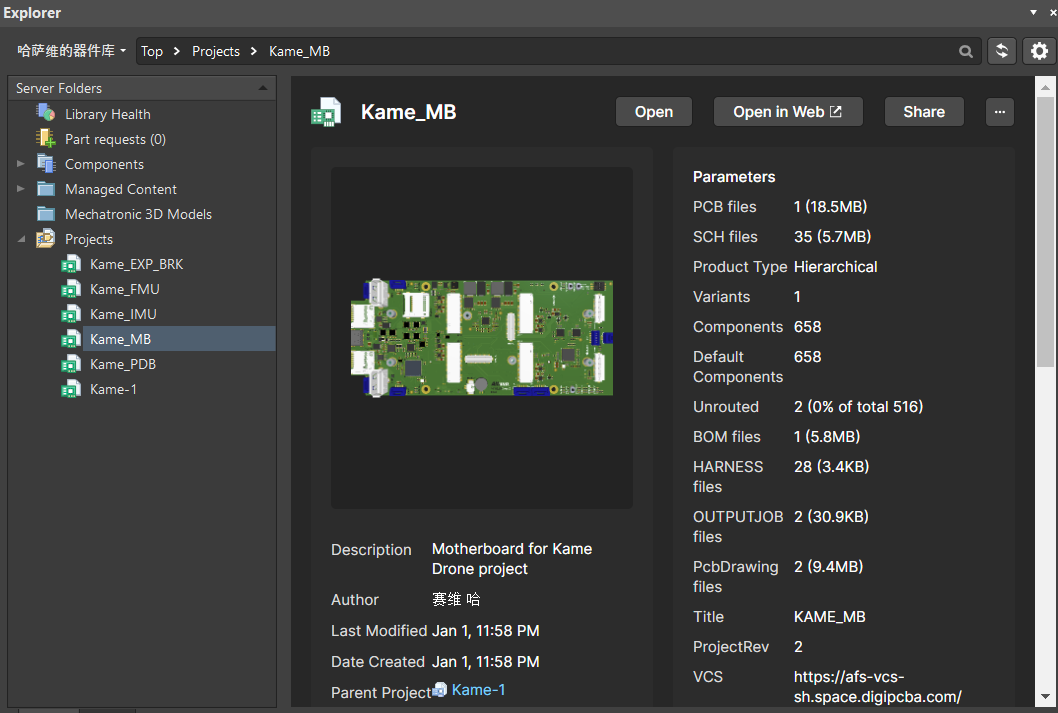Expand the Components tree node
Image resolution: width=1058 pixels, height=713 pixels.
coord(21,164)
